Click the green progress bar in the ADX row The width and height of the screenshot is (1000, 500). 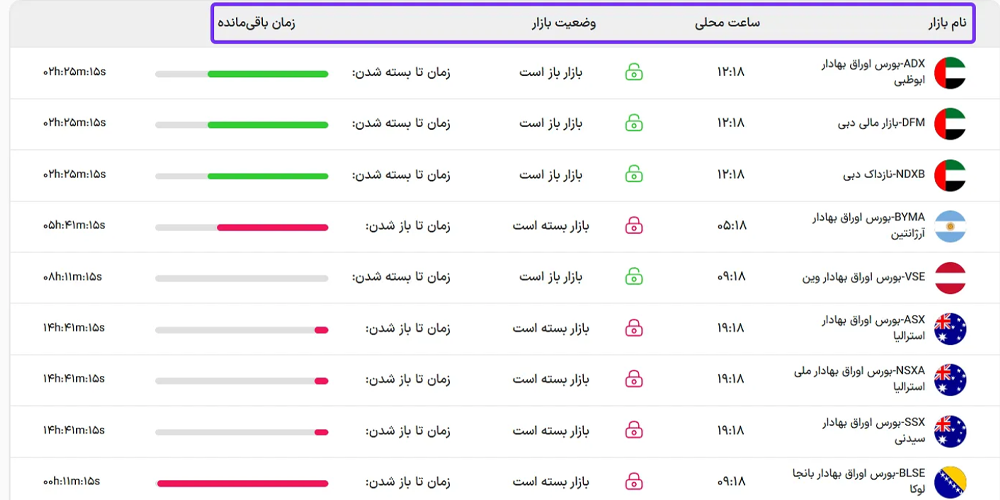267,73
